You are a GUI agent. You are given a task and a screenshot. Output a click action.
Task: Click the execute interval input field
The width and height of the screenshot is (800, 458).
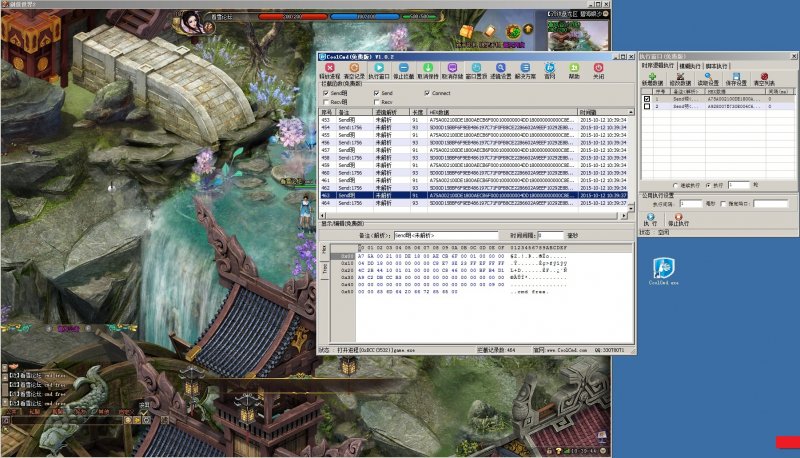pyautogui.click(x=690, y=203)
